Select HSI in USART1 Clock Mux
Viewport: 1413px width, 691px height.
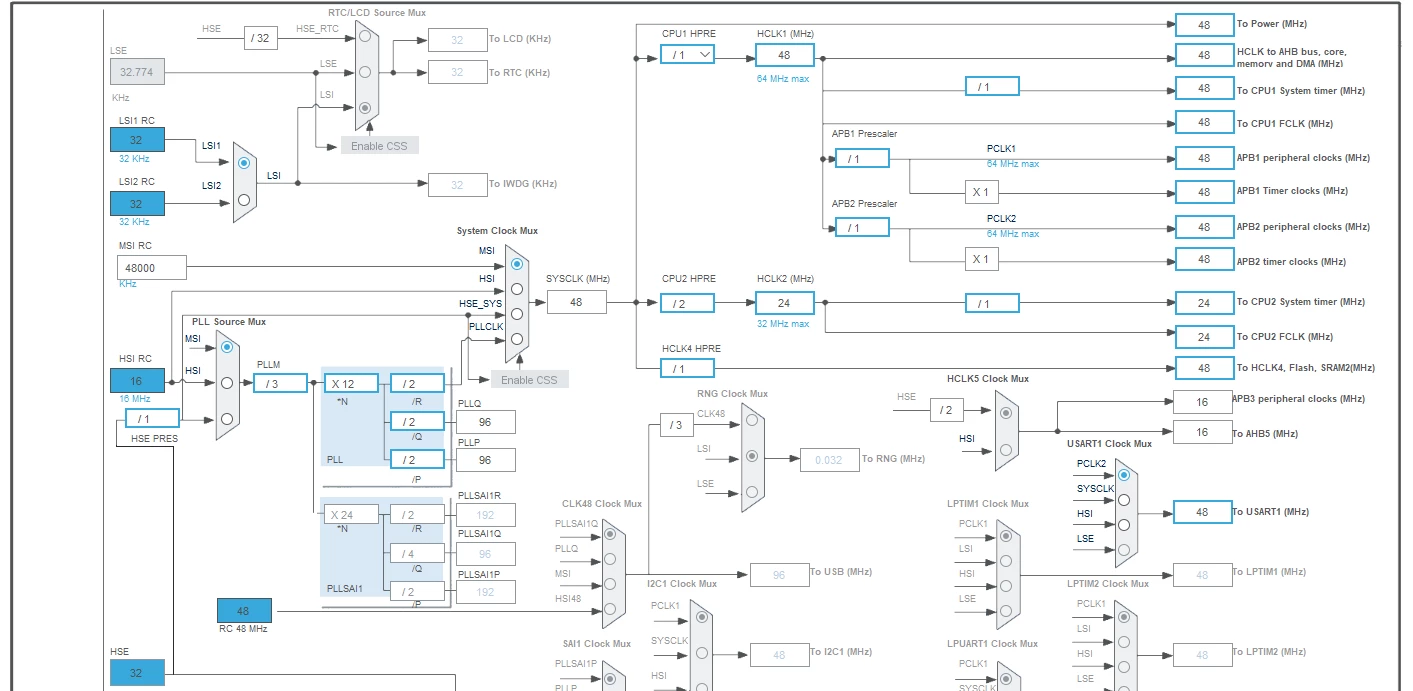[1125, 525]
